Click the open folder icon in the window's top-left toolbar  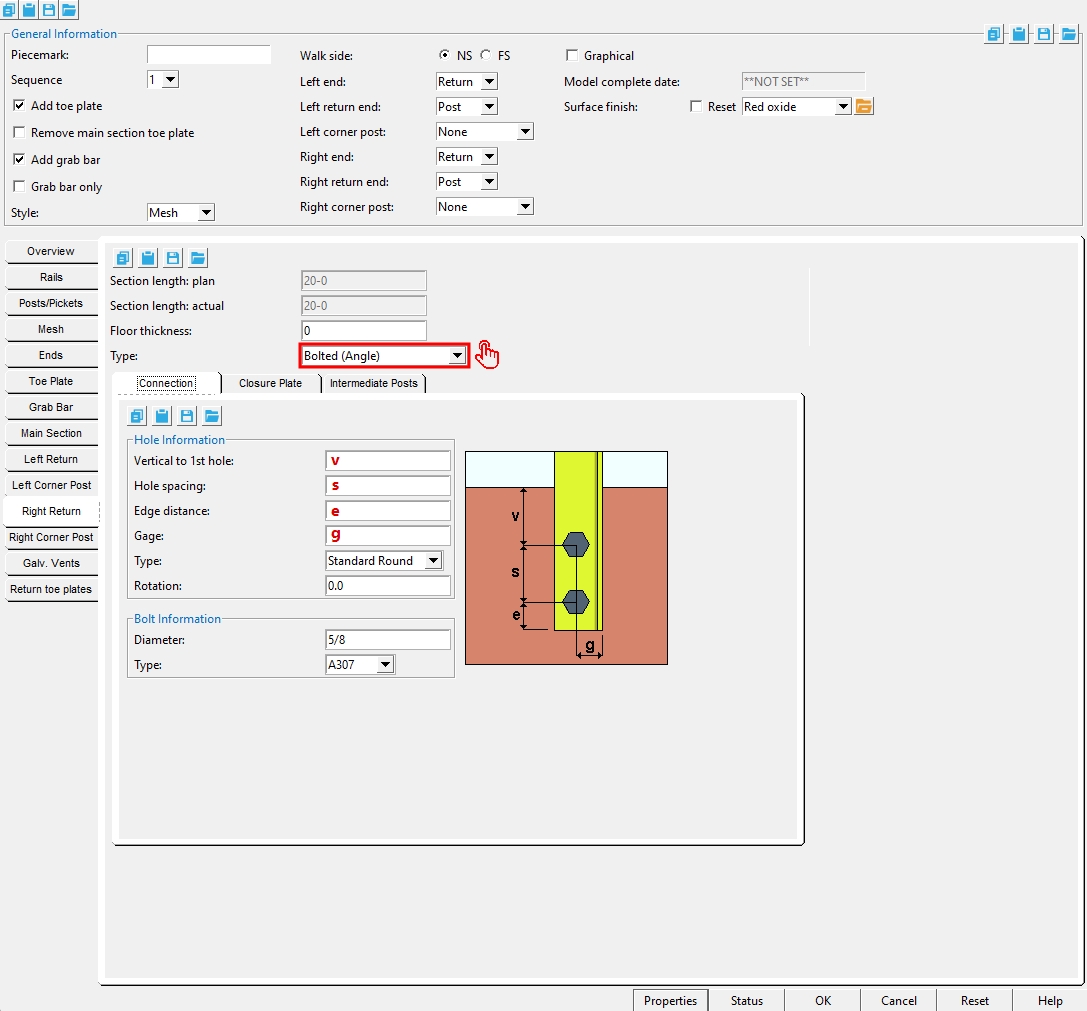69,10
